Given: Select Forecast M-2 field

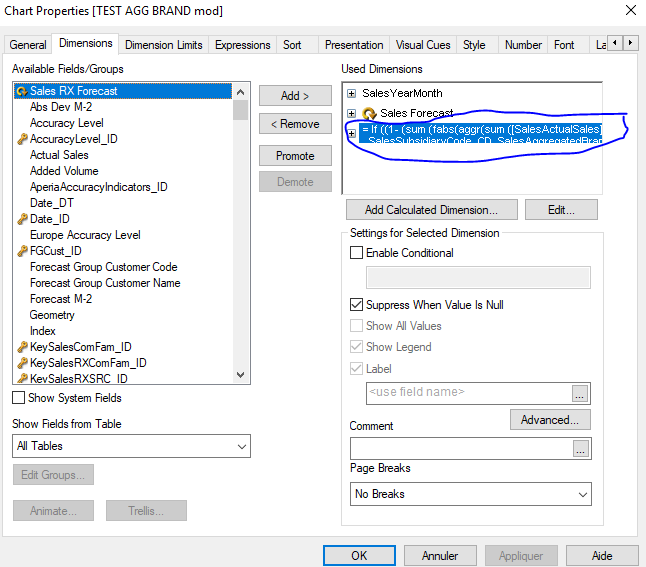Looking at the screenshot, I should coord(61,299).
